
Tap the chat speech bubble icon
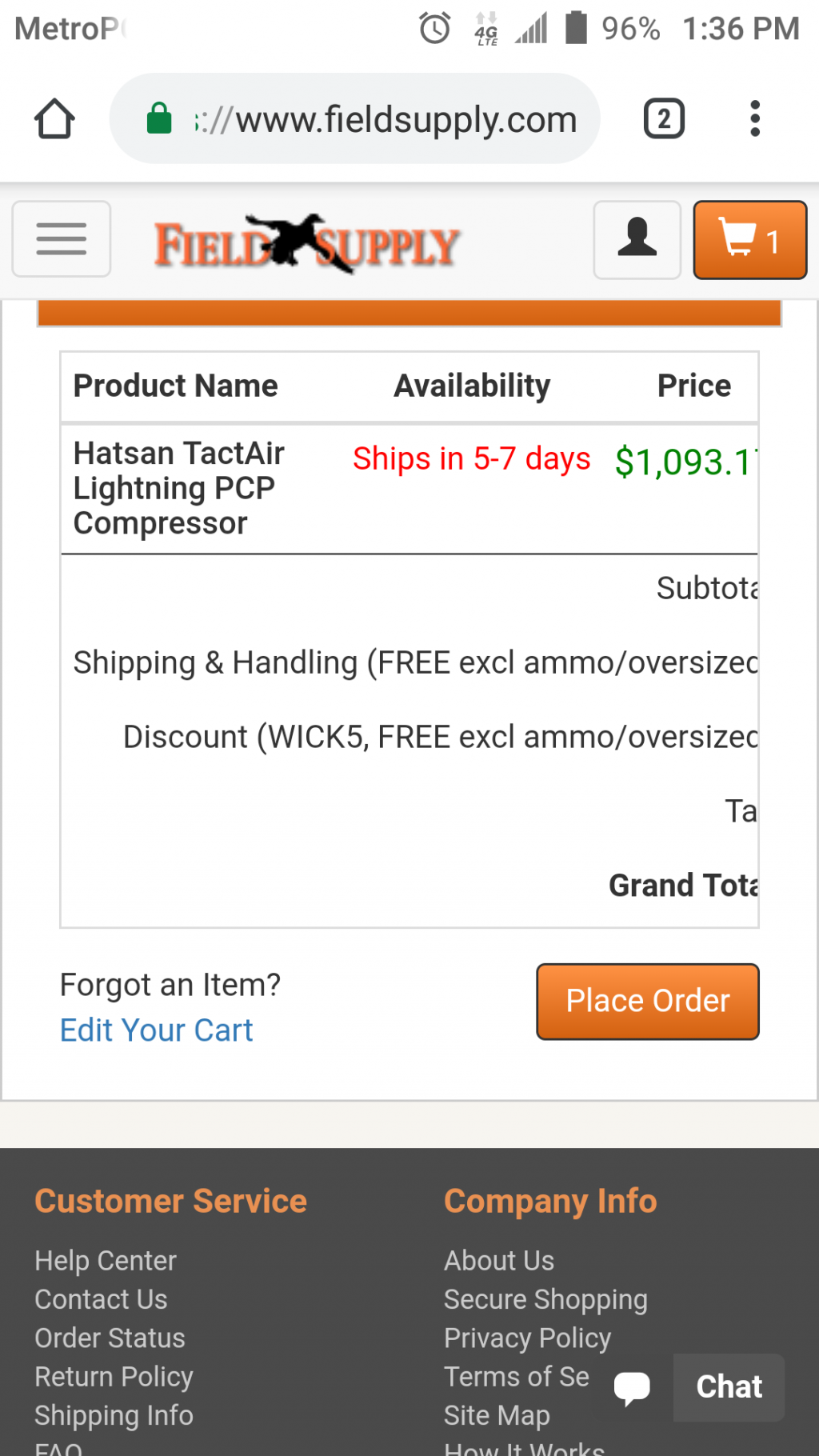click(x=632, y=1387)
